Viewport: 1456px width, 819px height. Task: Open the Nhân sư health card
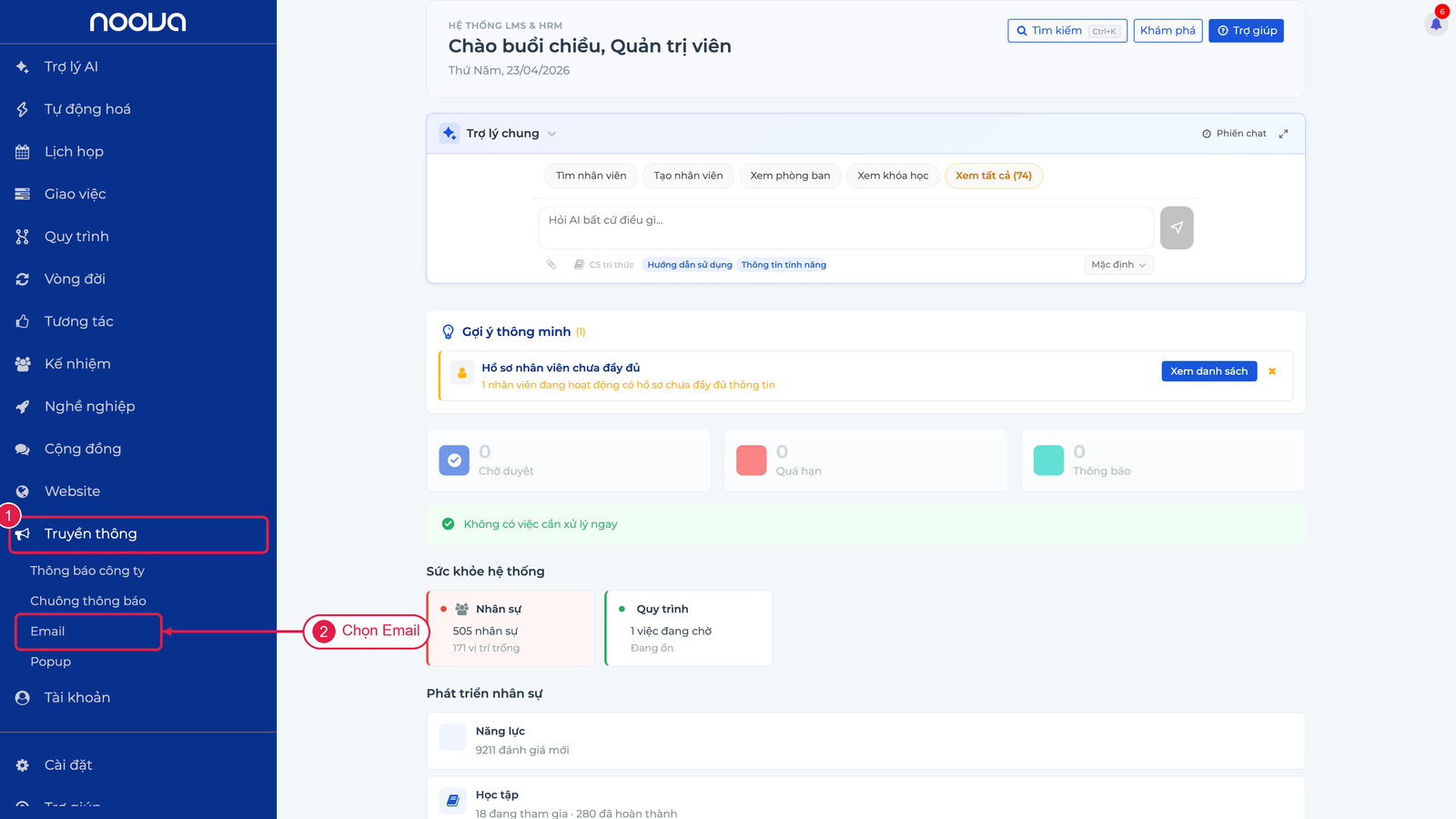point(511,629)
